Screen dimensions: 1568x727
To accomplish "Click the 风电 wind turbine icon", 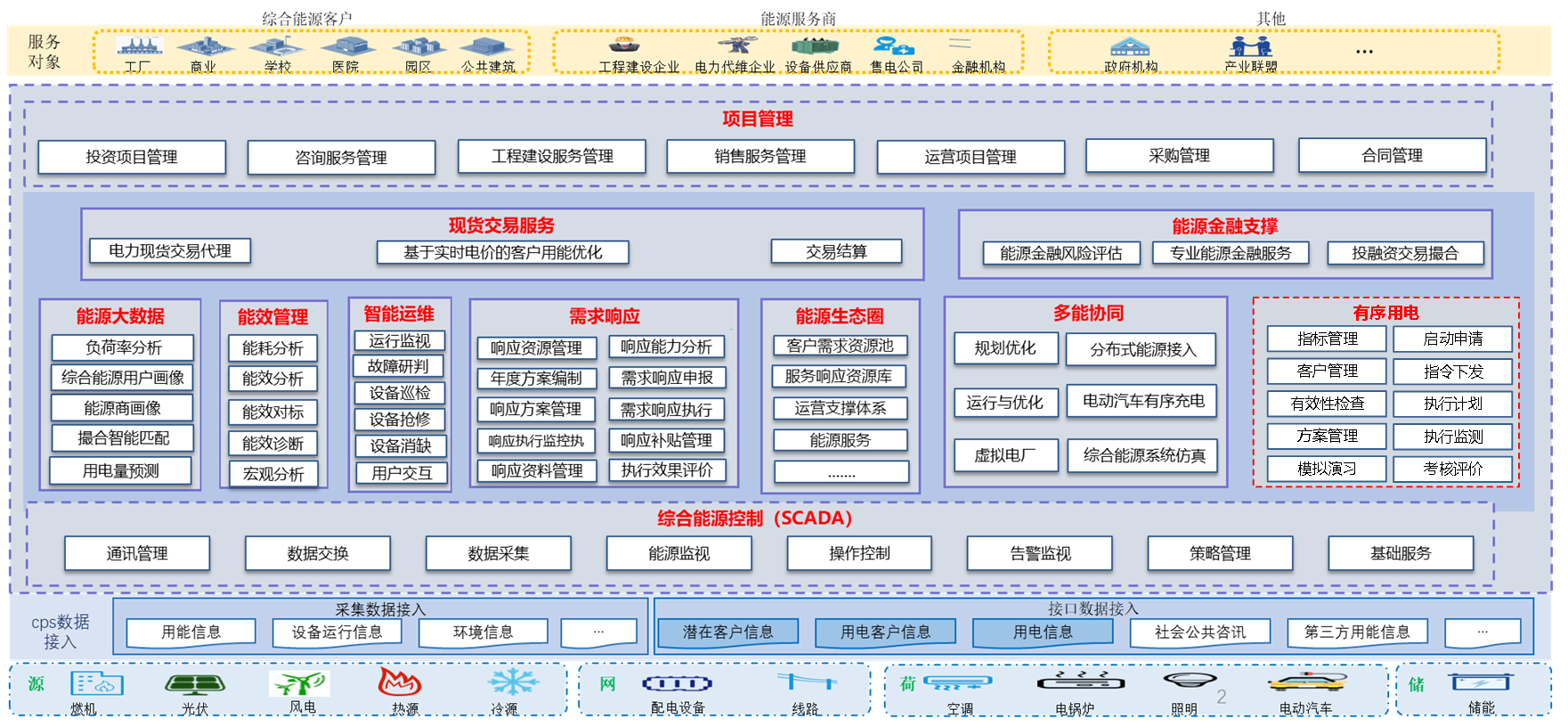I will coord(299,683).
